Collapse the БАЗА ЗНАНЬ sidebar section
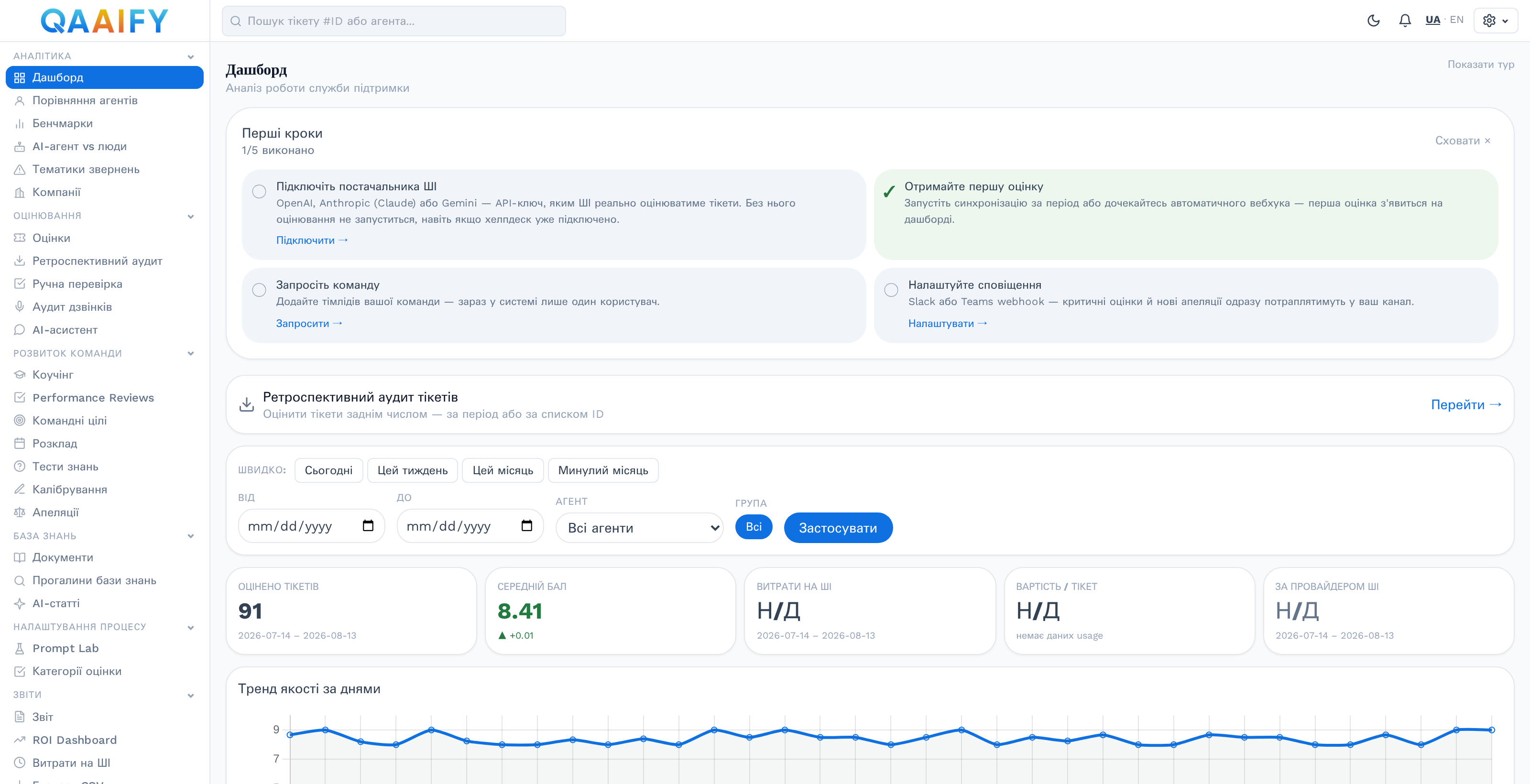This screenshot has height=784, width=1530. pyautogui.click(x=191, y=536)
